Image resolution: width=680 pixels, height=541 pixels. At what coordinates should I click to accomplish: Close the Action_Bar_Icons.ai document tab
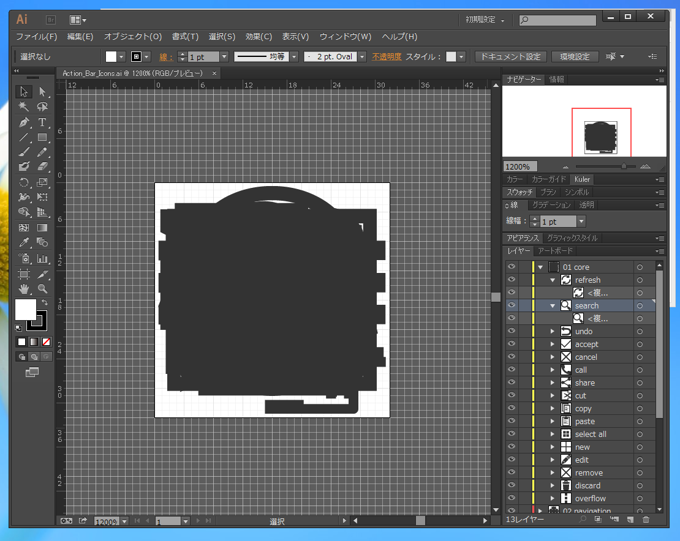point(214,73)
